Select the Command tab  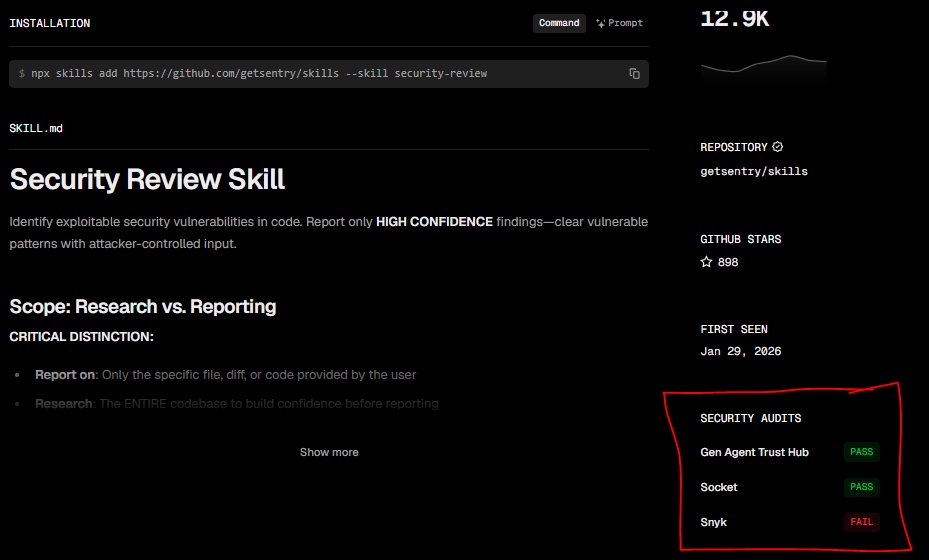[x=559, y=23]
